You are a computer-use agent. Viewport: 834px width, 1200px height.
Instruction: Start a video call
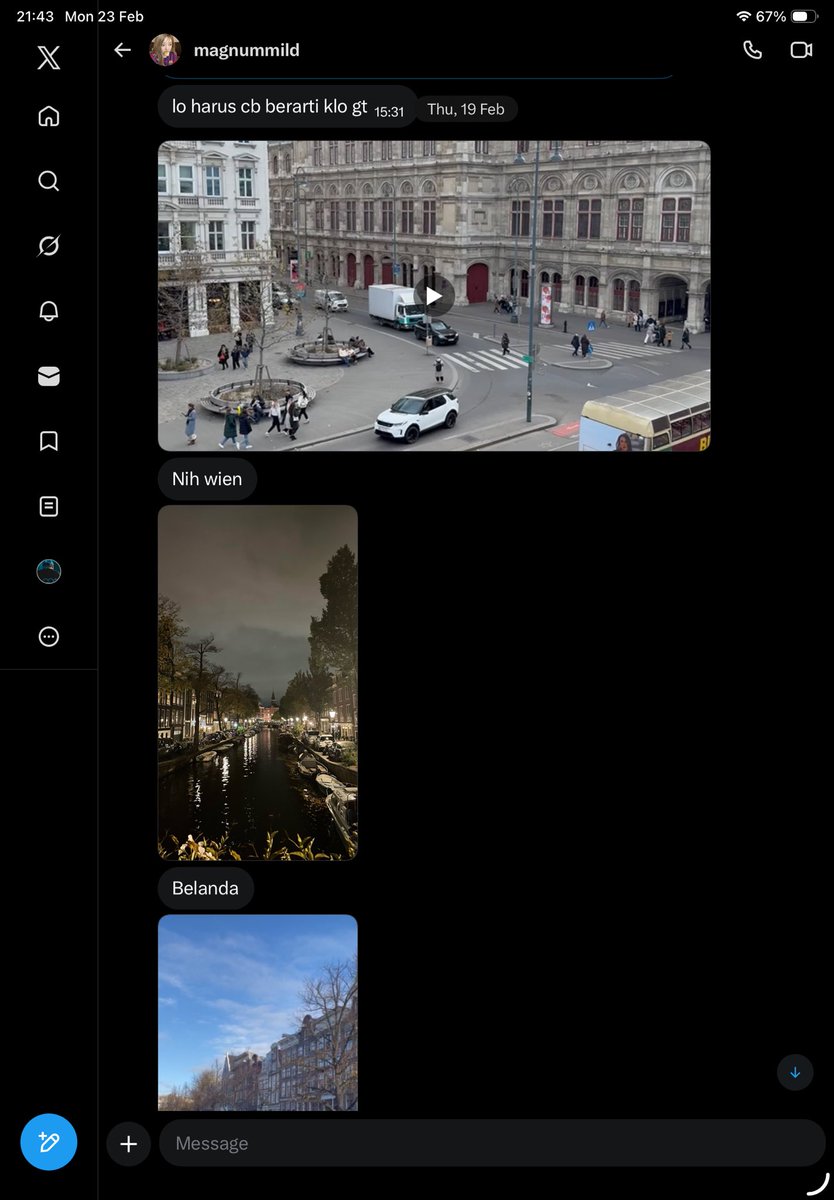(x=801, y=50)
